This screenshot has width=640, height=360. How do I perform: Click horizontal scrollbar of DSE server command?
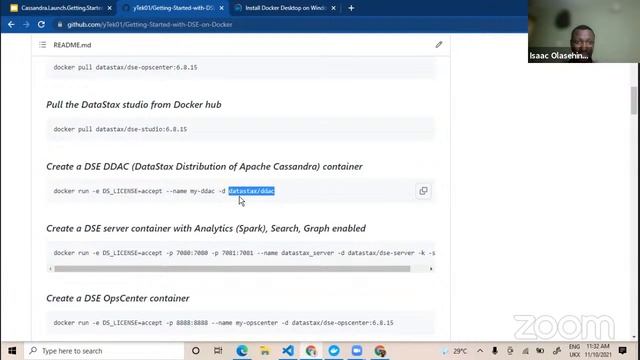click(x=232, y=269)
